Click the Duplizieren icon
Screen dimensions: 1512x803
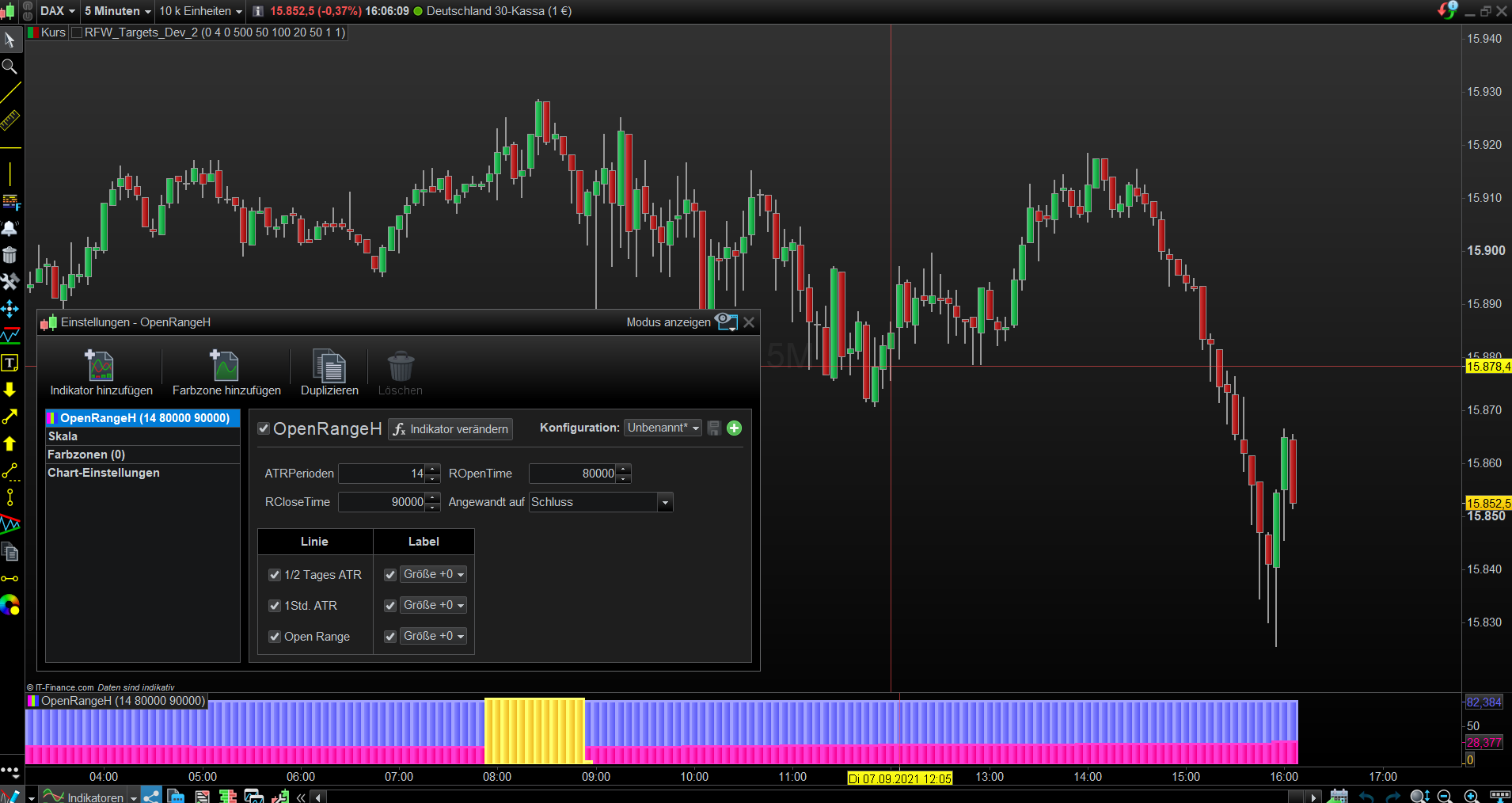pyautogui.click(x=329, y=366)
